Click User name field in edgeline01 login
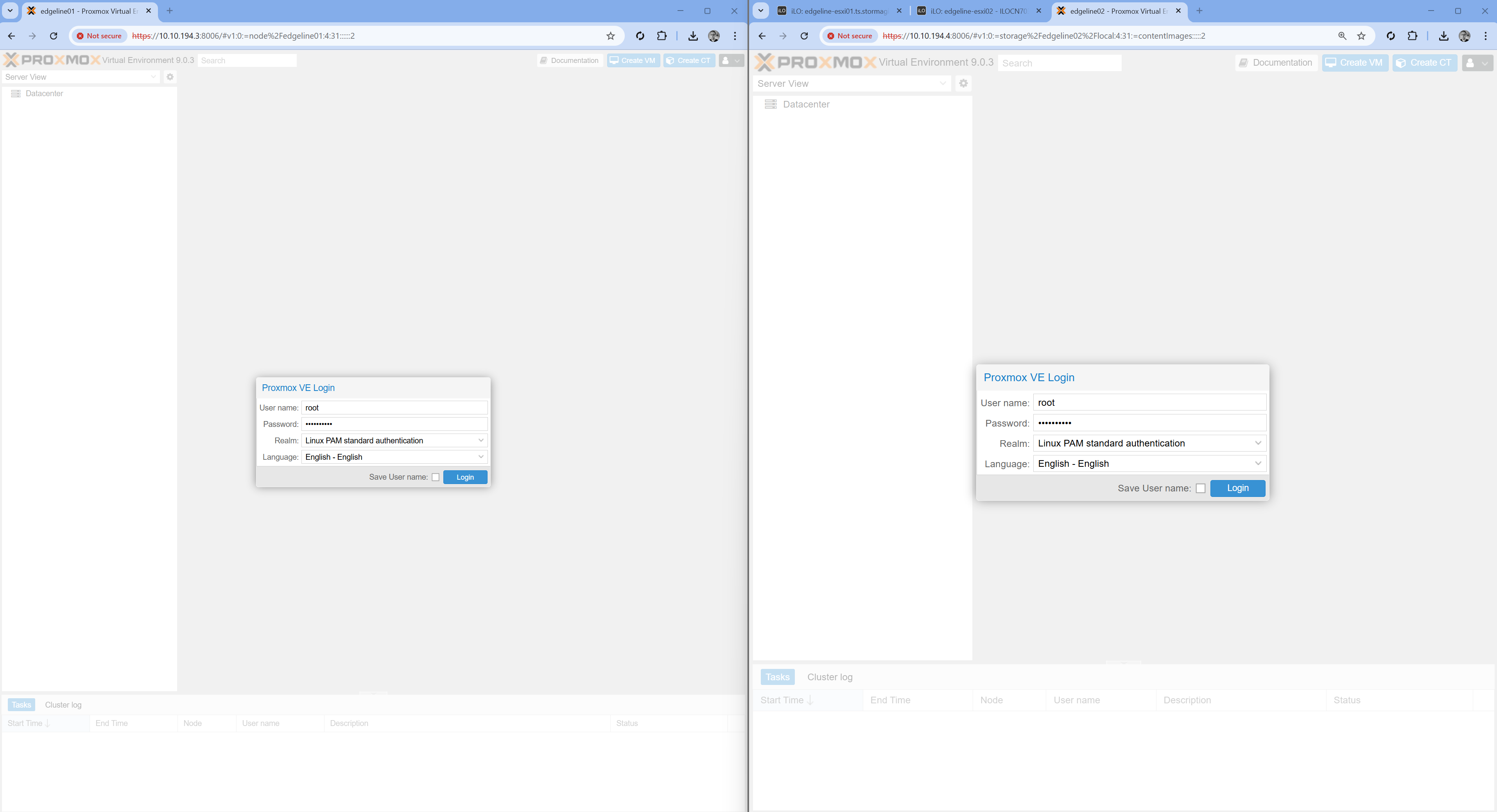The height and width of the screenshot is (812, 1497). pyautogui.click(x=394, y=408)
